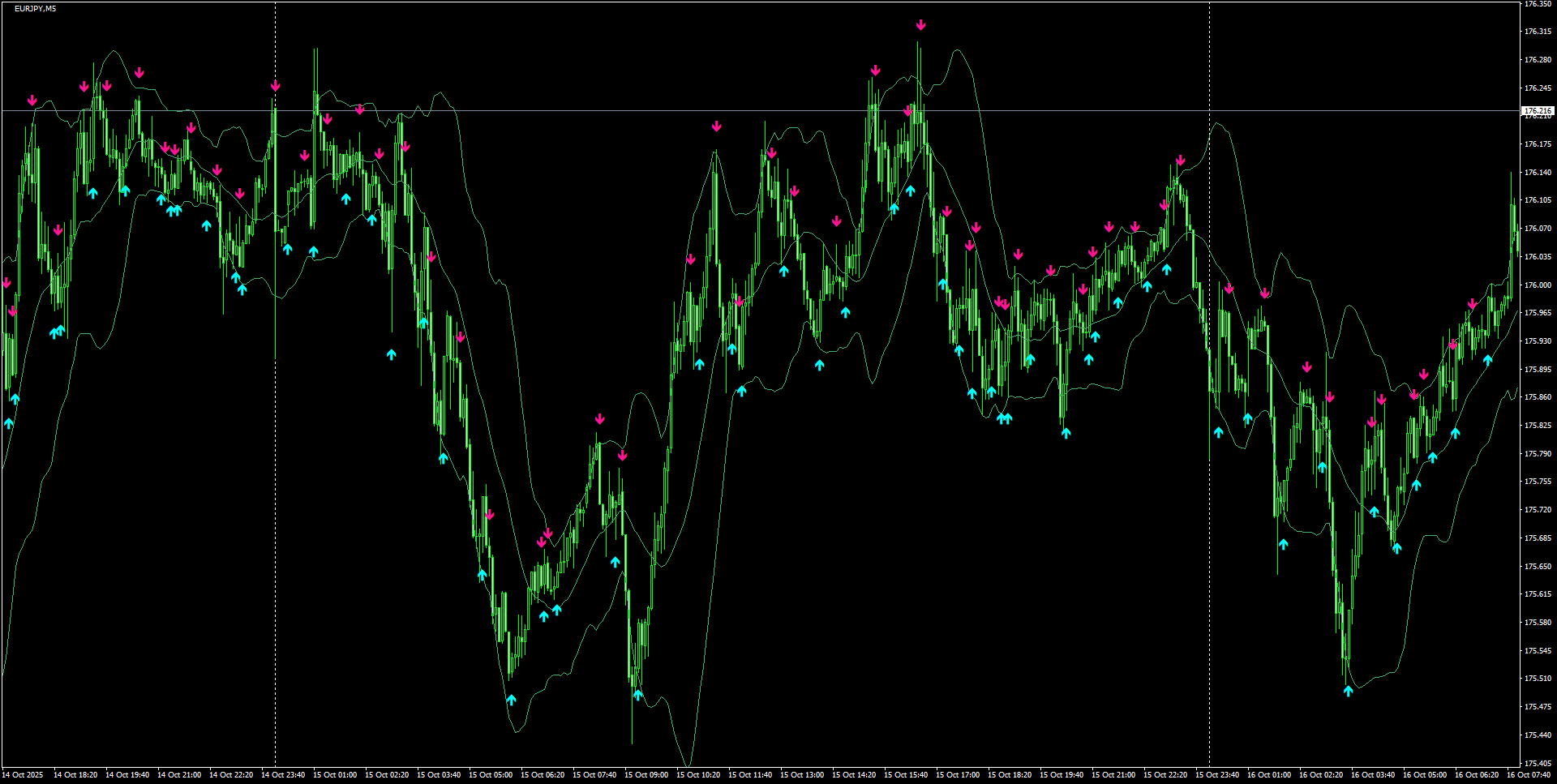Click the 16 Oct 07:40 label at the axis end
The image size is (1557, 784).
point(1531,774)
